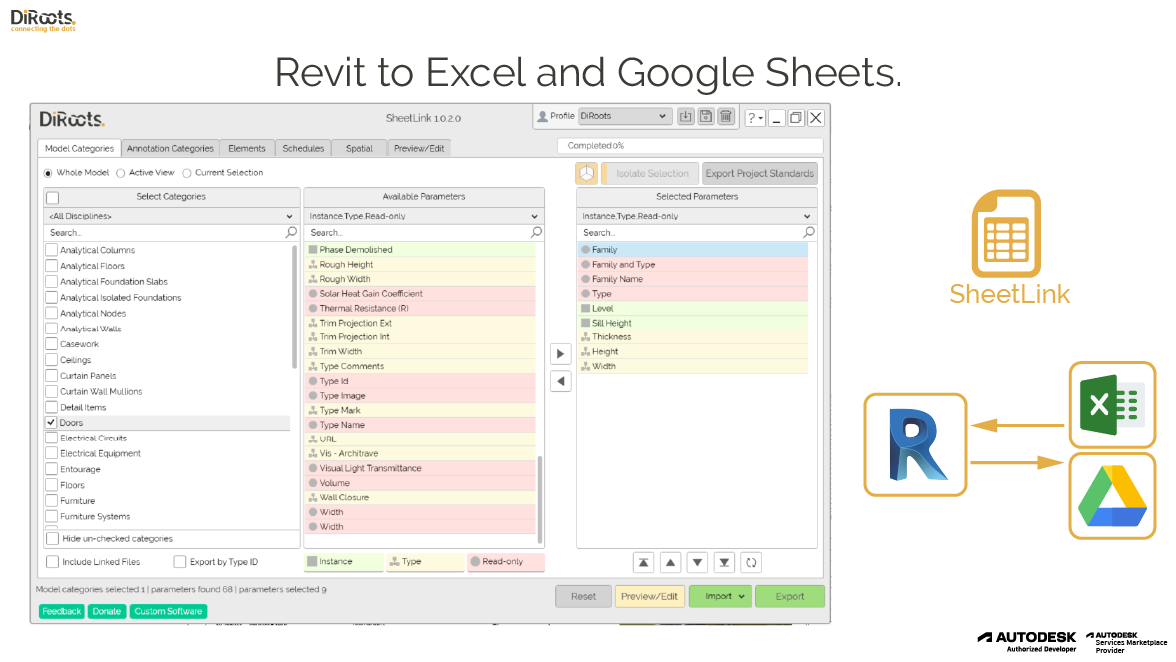Open the Preview/Edit tab
The width and height of the screenshot is (1176, 662).
click(x=419, y=148)
